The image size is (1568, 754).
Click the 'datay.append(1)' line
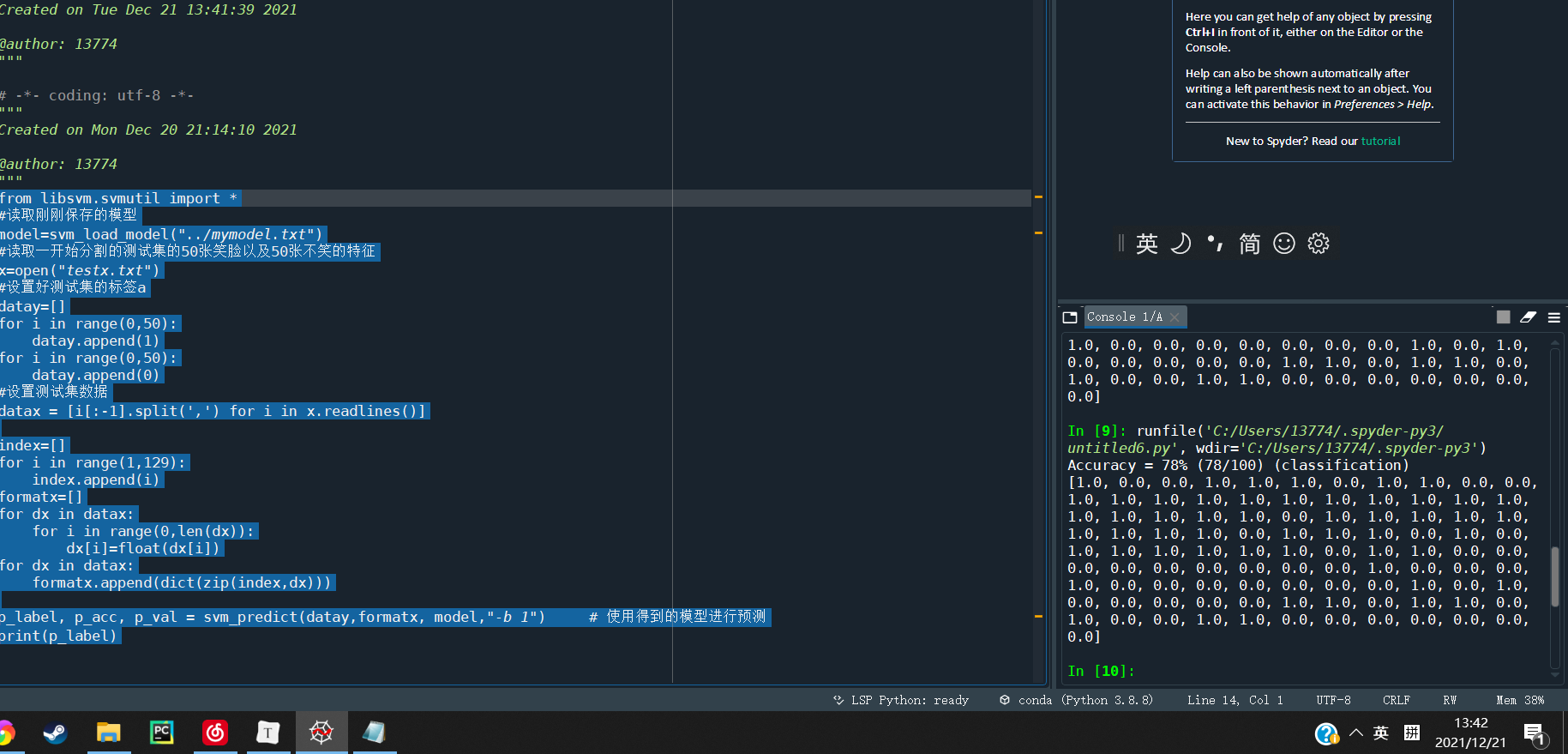click(95, 341)
